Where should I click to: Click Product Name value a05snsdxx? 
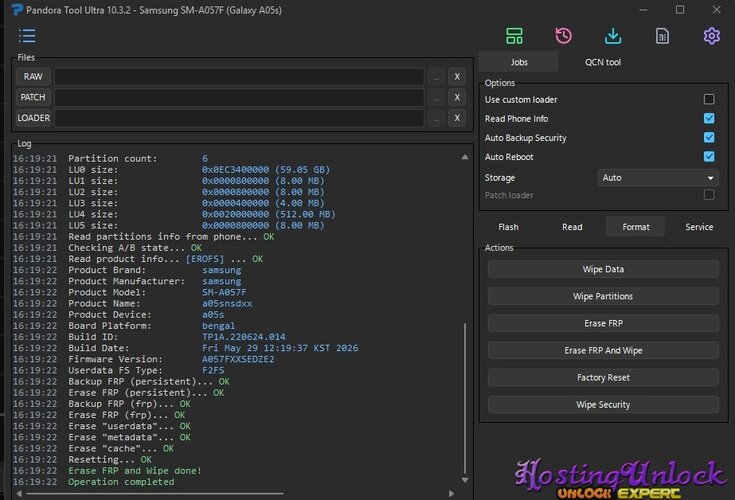(x=227, y=304)
